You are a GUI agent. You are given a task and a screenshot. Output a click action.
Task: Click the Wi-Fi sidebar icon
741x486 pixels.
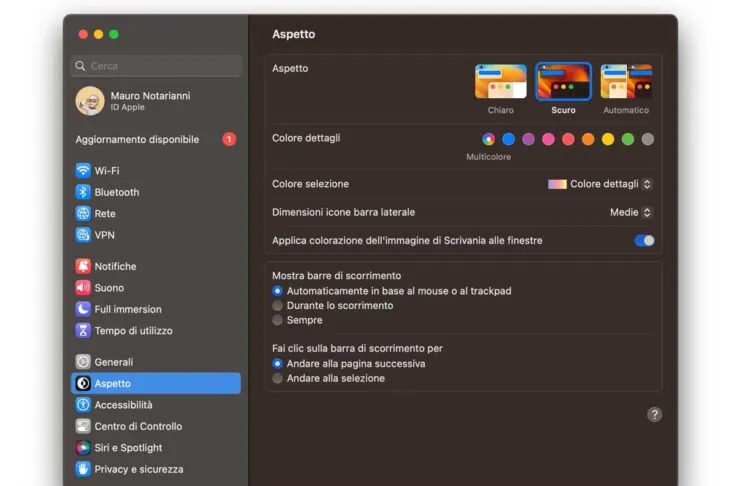pos(83,171)
